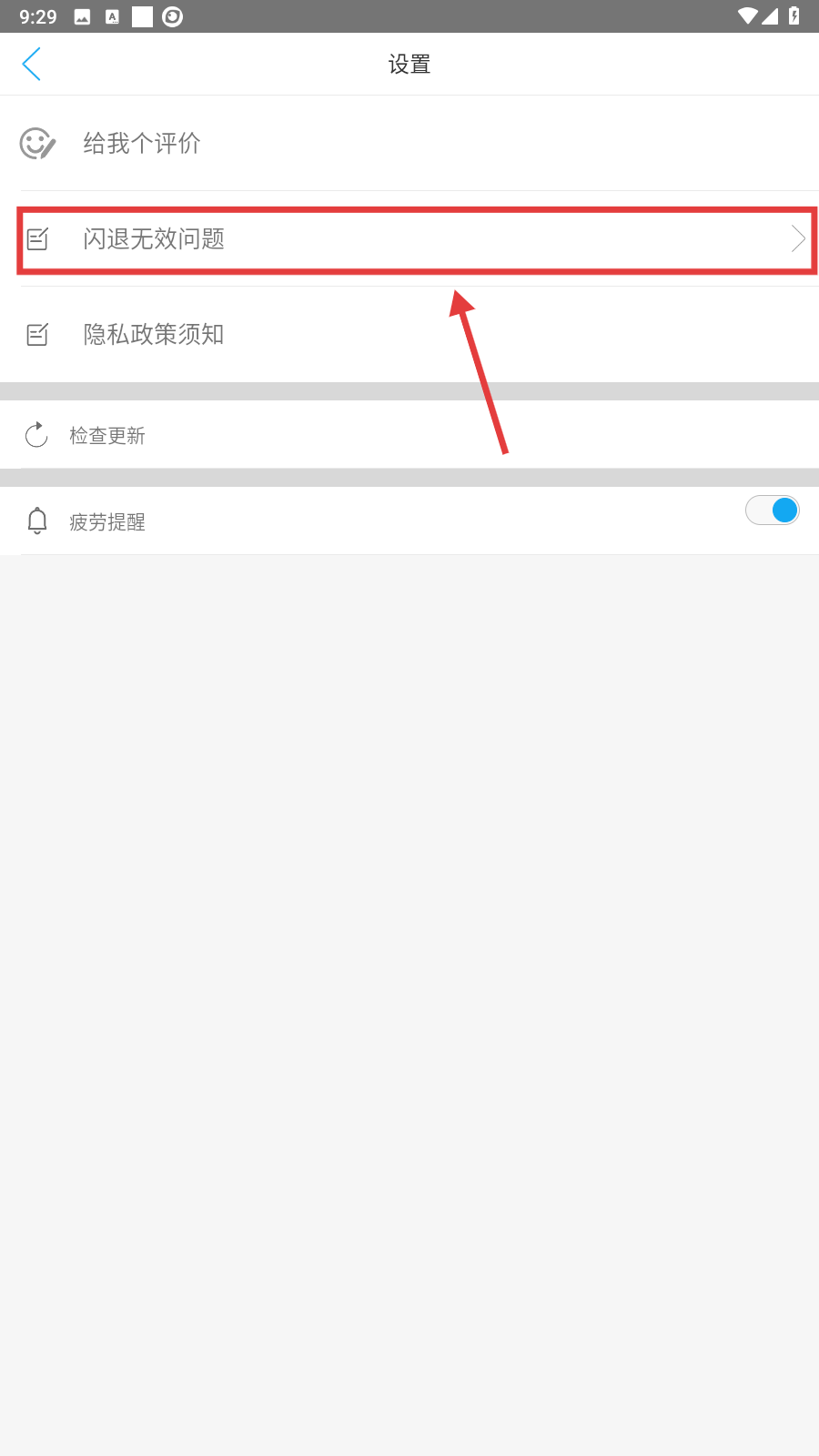Click the smiley rating icon
The height and width of the screenshot is (1456, 819).
(37, 143)
